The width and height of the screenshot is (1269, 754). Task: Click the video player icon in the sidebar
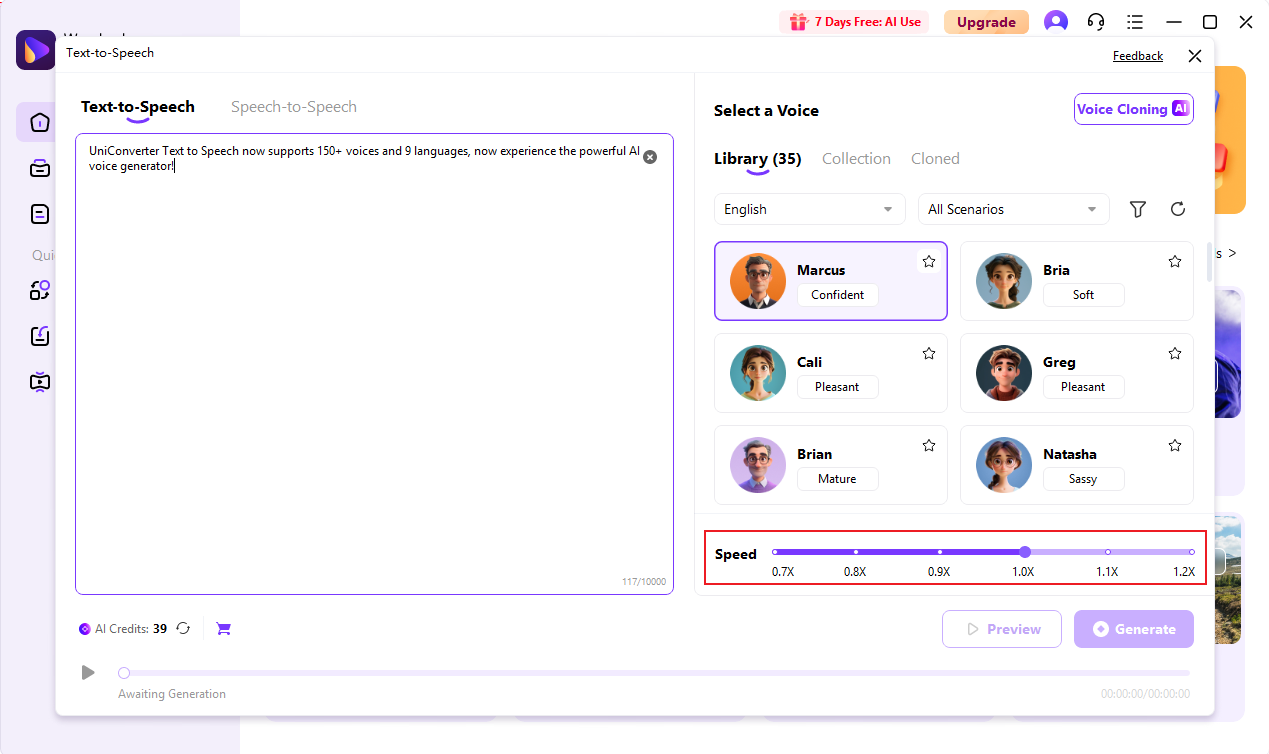(x=40, y=381)
